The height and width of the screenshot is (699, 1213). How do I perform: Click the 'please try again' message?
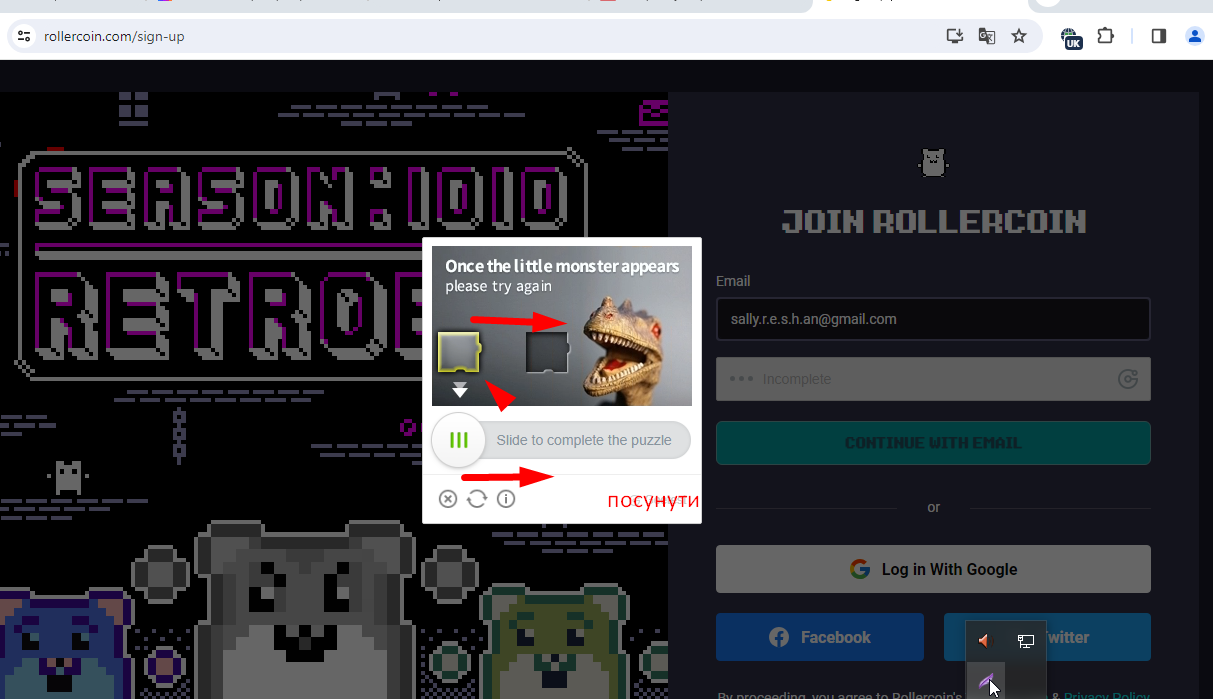point(498,286)
